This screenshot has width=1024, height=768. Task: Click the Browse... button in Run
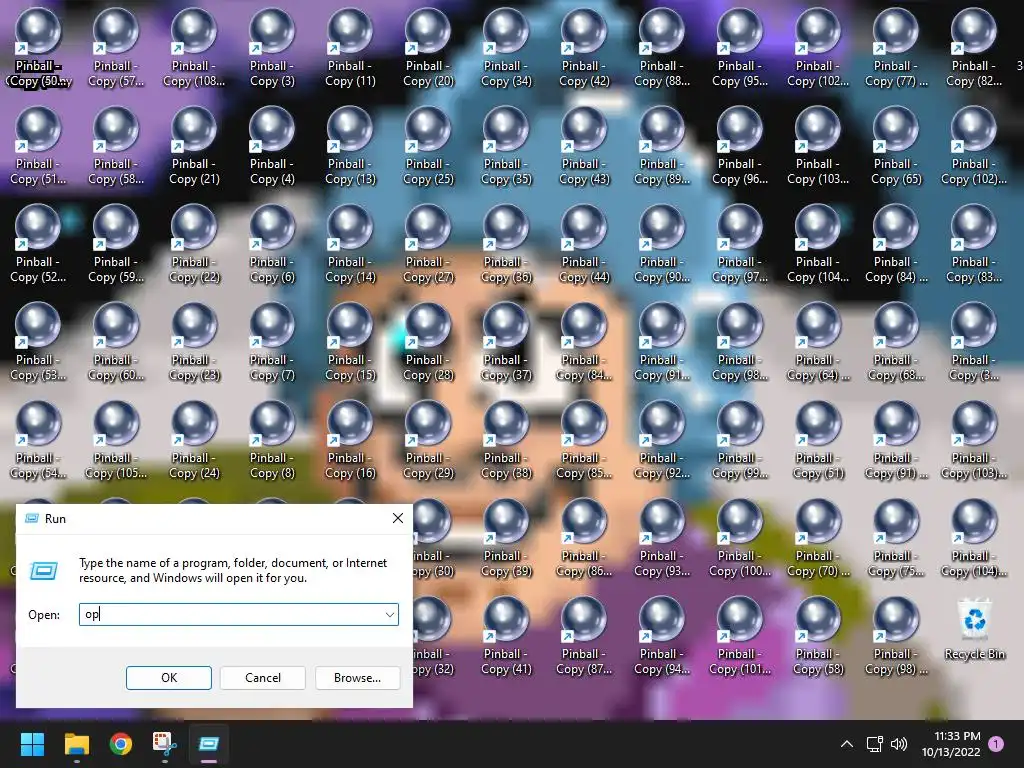(x=357, y=678)
